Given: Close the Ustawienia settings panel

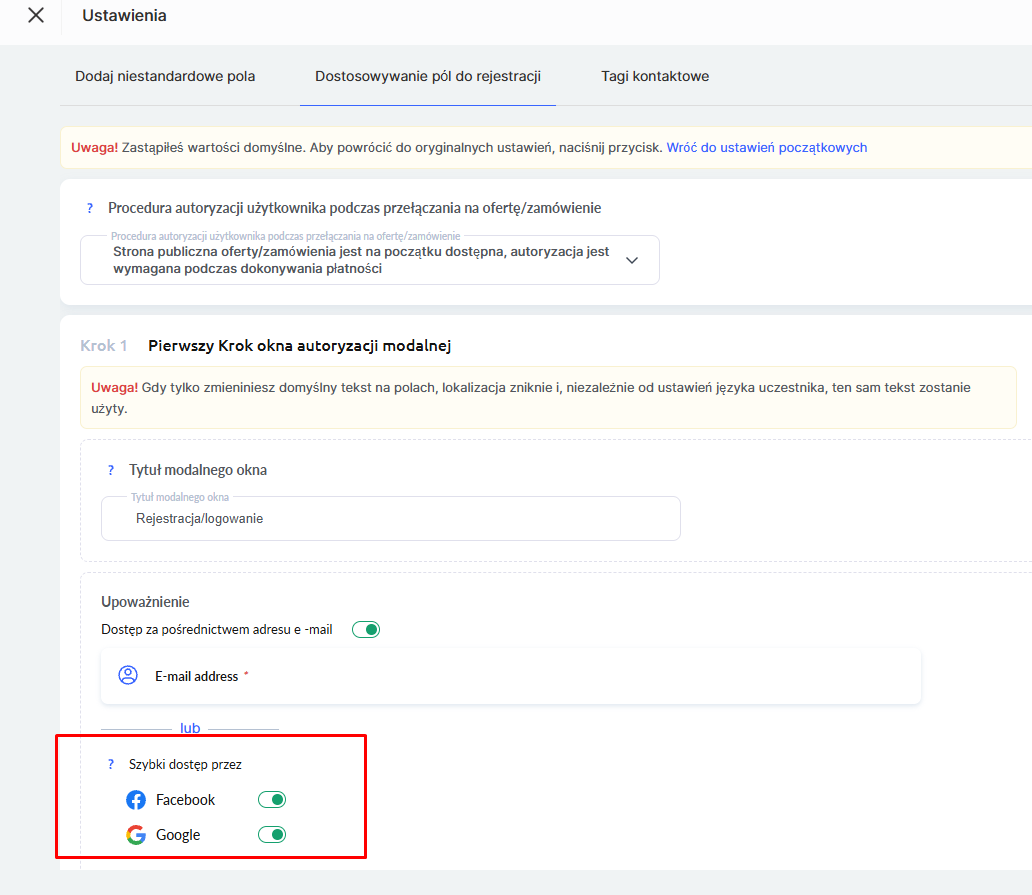Looking at the screenshot, I should click(36, 16).
